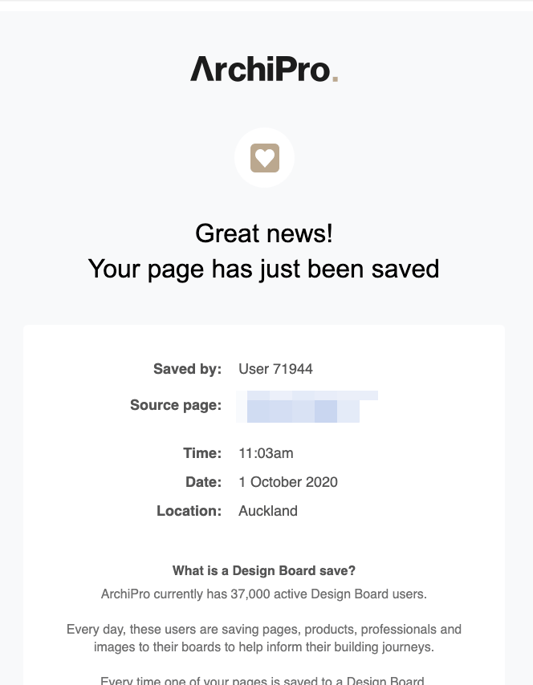Image resolution: width=533 pixels, height=685 pixels.
Task: Select the 'User 71944' text
Action: pyautogui.click(x=275, y=369)
